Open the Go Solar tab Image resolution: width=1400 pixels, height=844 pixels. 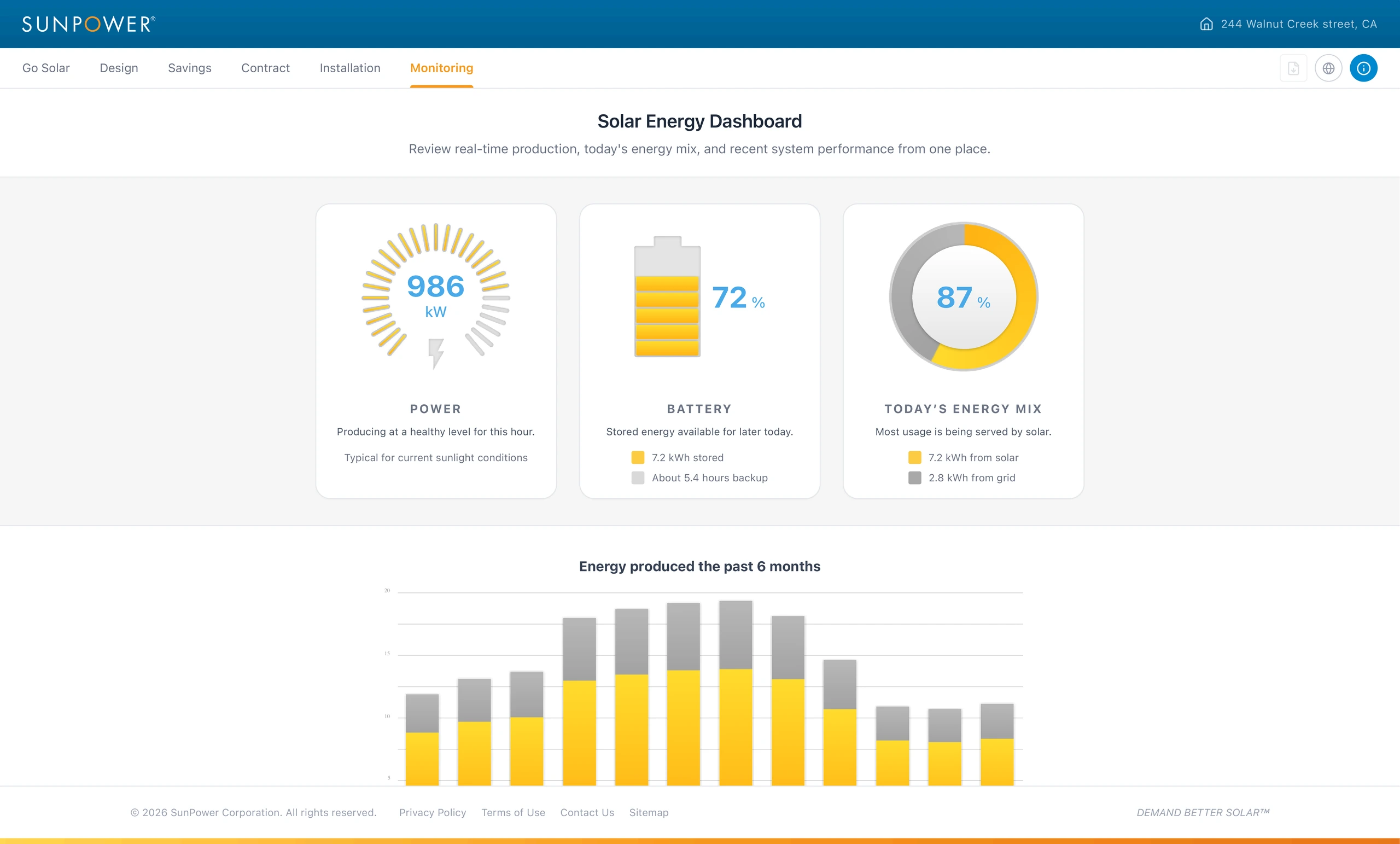(x=46, y=68)
